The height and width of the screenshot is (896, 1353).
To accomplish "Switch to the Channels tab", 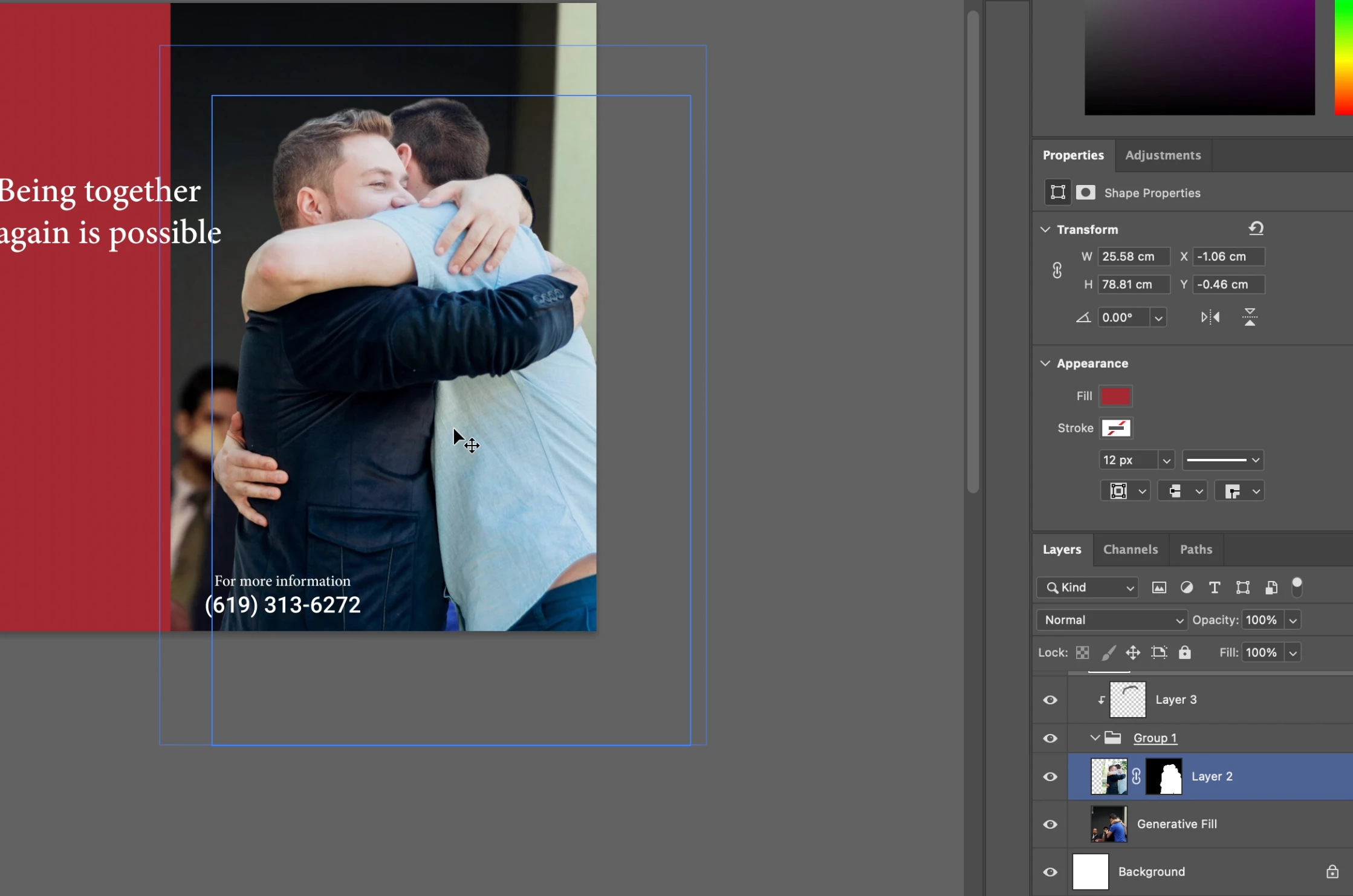I will (1130, 550).
